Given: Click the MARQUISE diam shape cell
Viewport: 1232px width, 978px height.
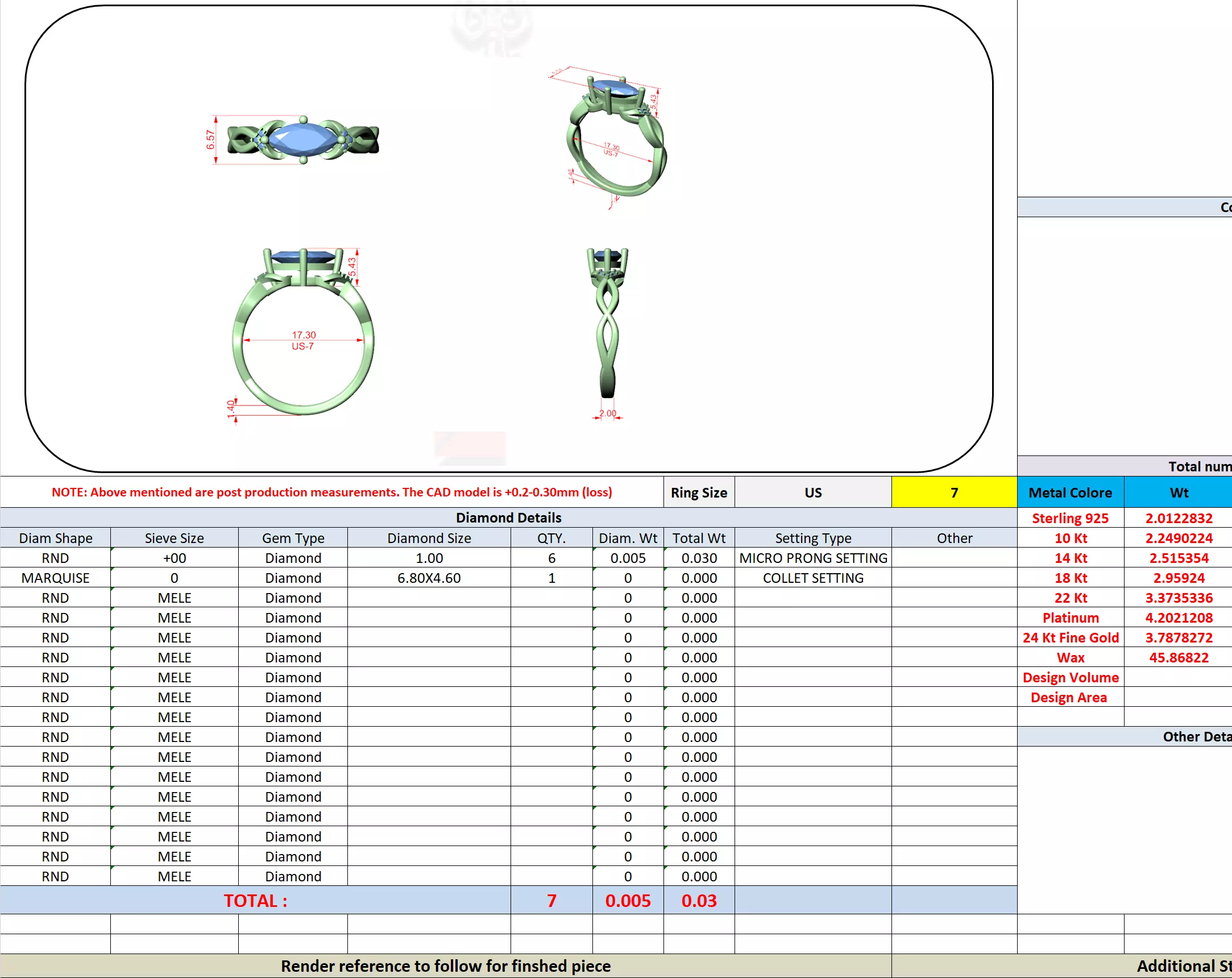Looking at the screenshot, I should (x=55, y=578).
